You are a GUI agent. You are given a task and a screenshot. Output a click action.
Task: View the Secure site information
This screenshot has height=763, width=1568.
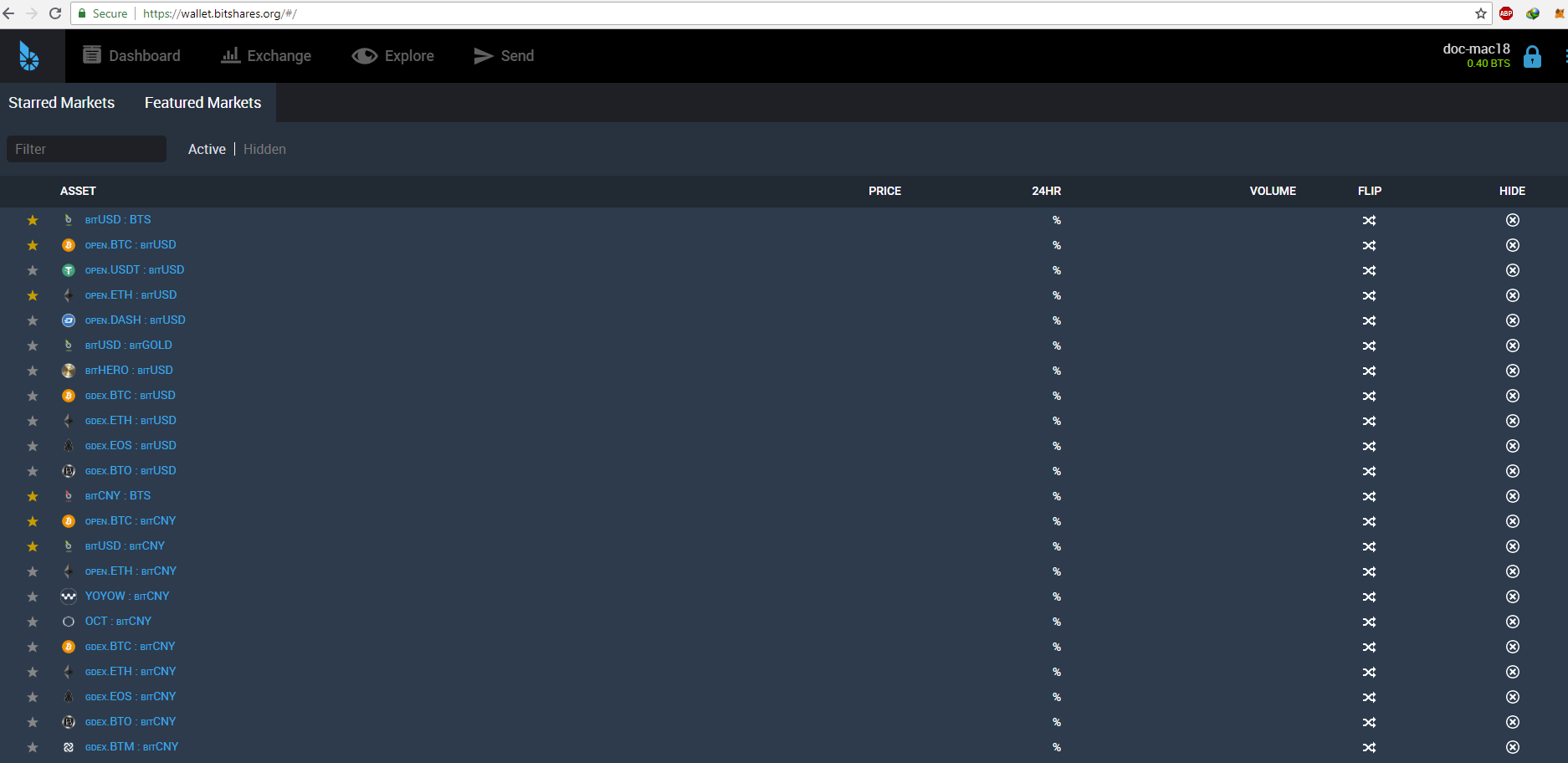[103, 13]
